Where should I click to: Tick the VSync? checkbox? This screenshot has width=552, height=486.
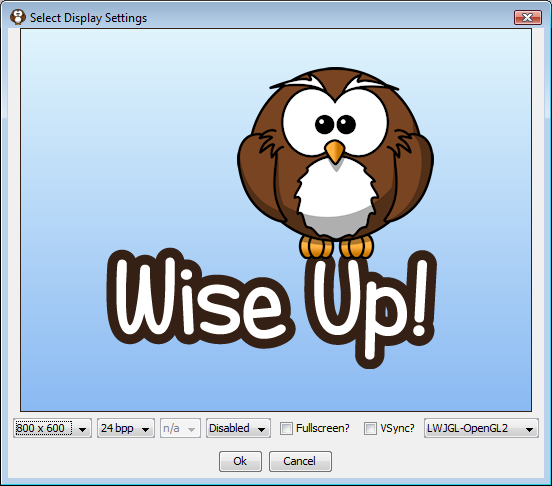[x=370, y=428]
